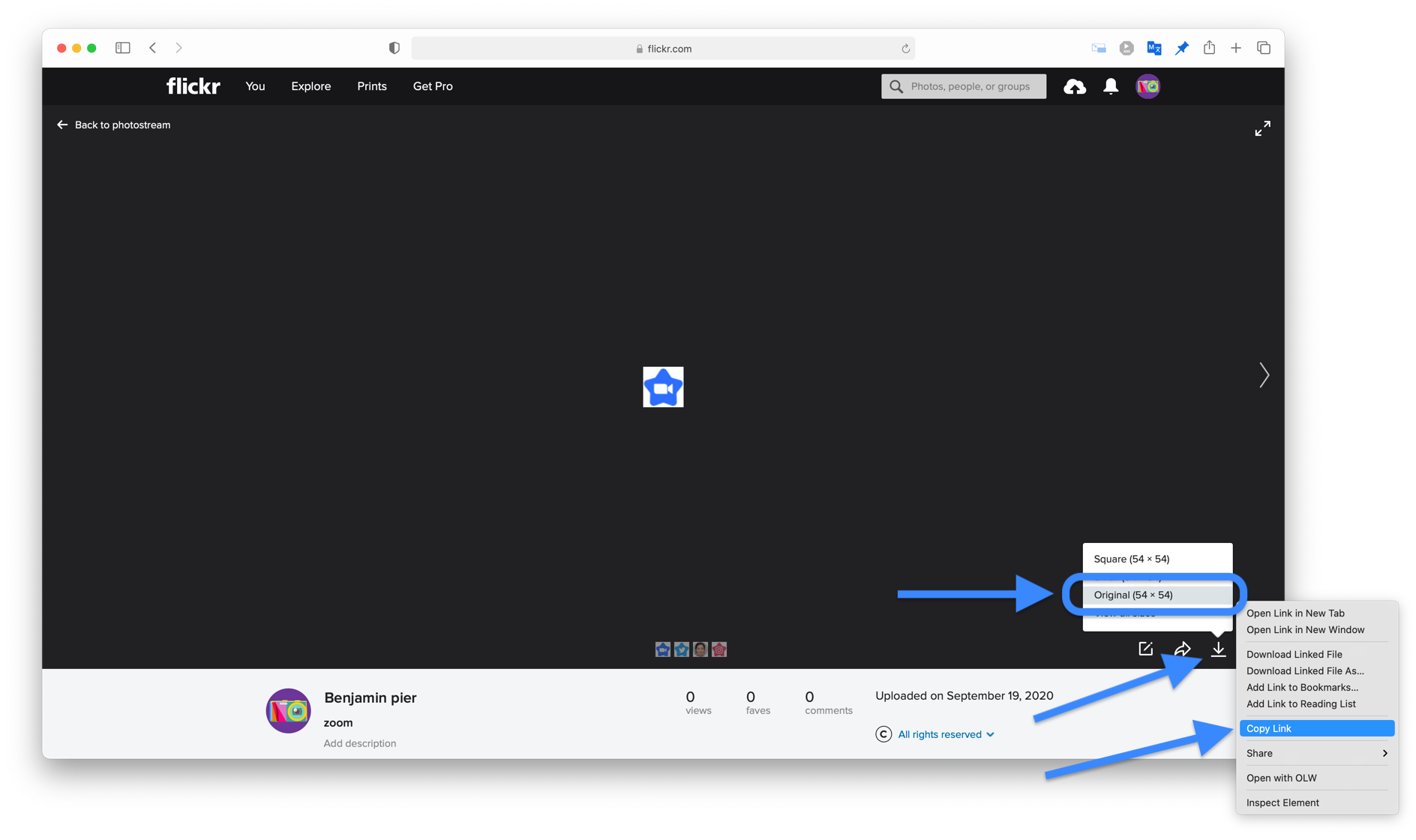Click the blue pin extension icon

pos(1181,48)
